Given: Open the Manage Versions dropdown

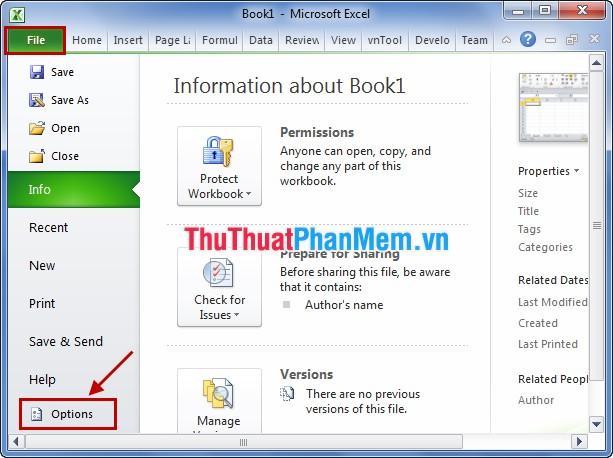Looking at the screenshot, I should (x=219, y=401).
